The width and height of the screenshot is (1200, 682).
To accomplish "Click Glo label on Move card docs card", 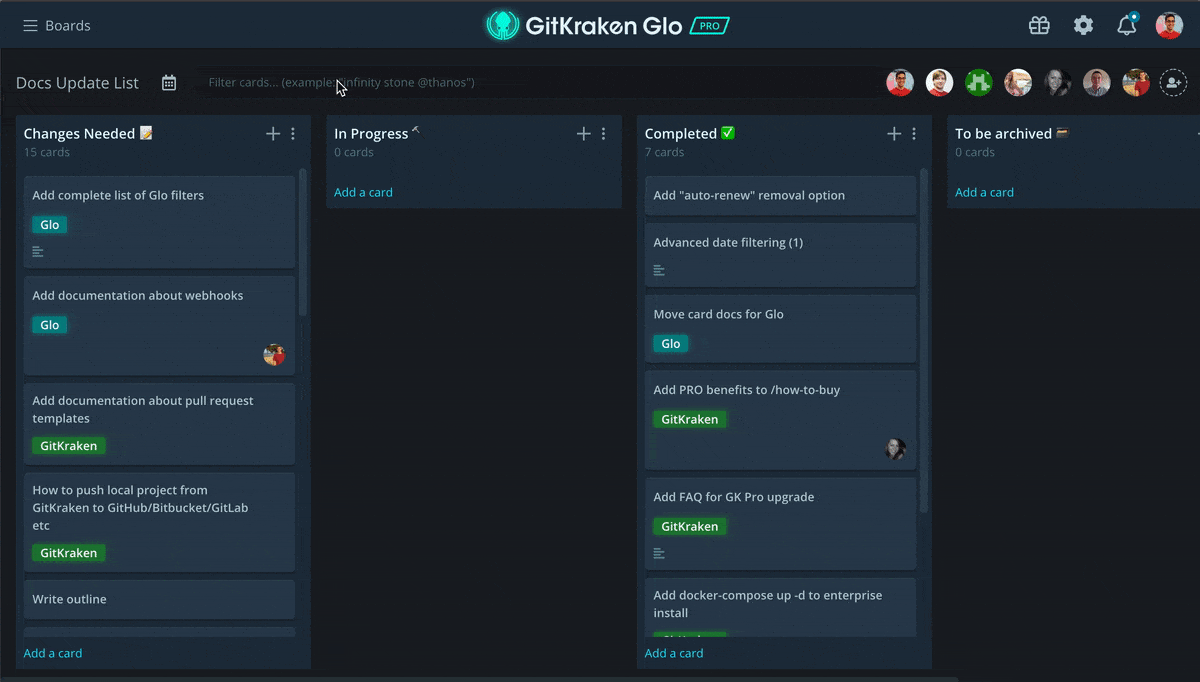I will coord(671,344).
